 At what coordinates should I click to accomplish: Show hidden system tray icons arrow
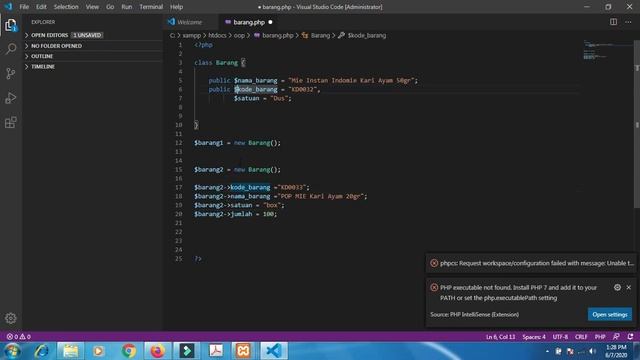point(547,351)
